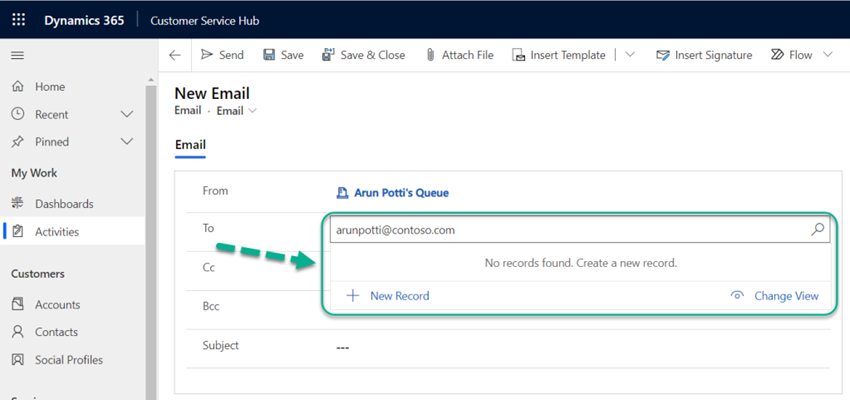Click the "No records found" message
The image size is (850, 400).
point(581,263)
